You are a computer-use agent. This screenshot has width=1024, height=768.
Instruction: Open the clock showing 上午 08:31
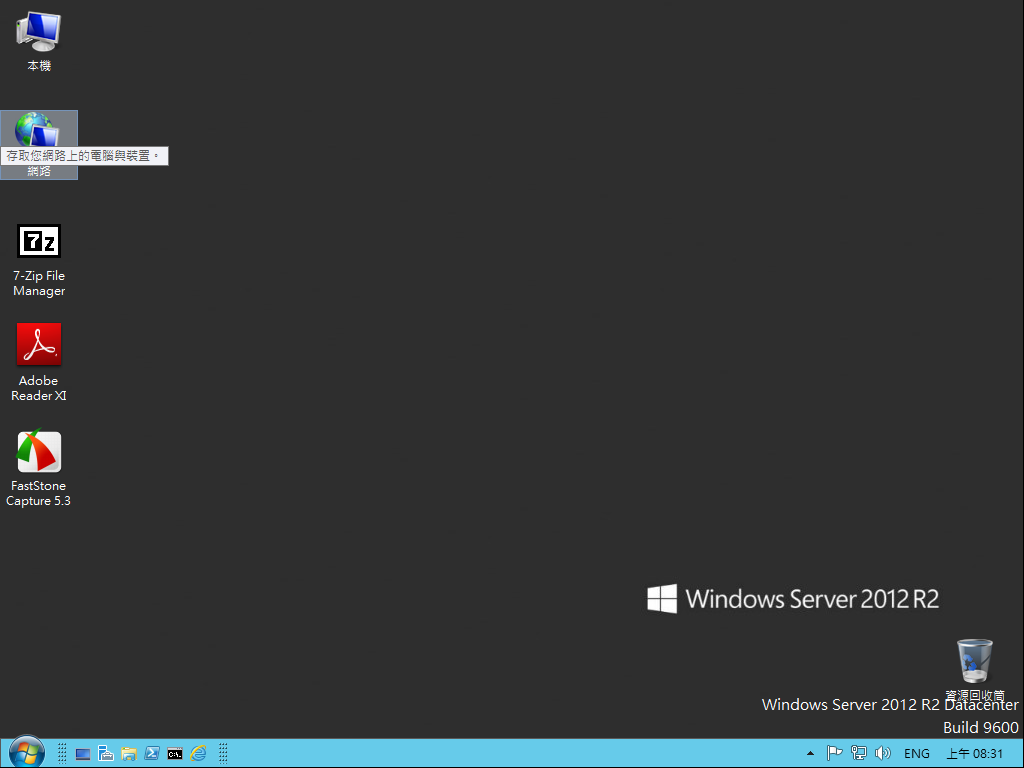(975, 754)
